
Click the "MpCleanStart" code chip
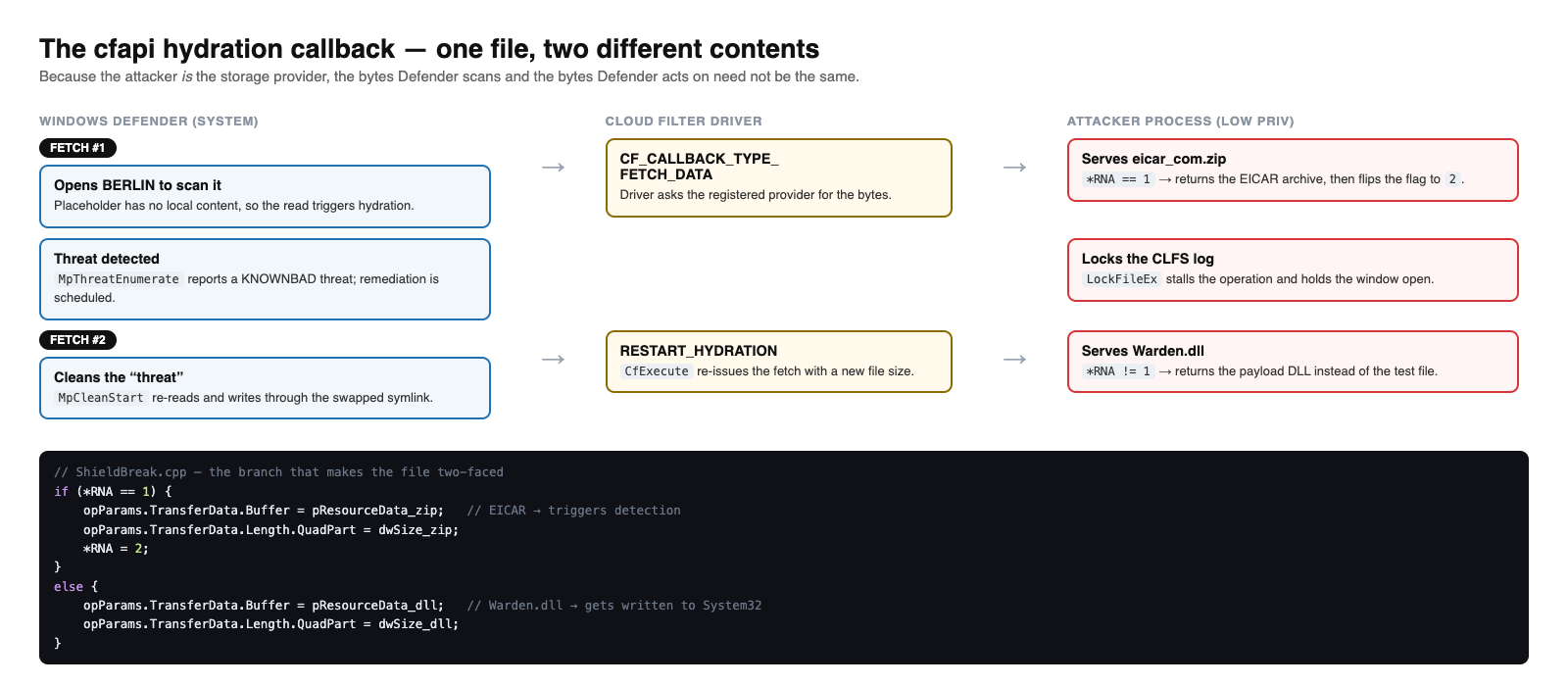[x=101, y=398]
